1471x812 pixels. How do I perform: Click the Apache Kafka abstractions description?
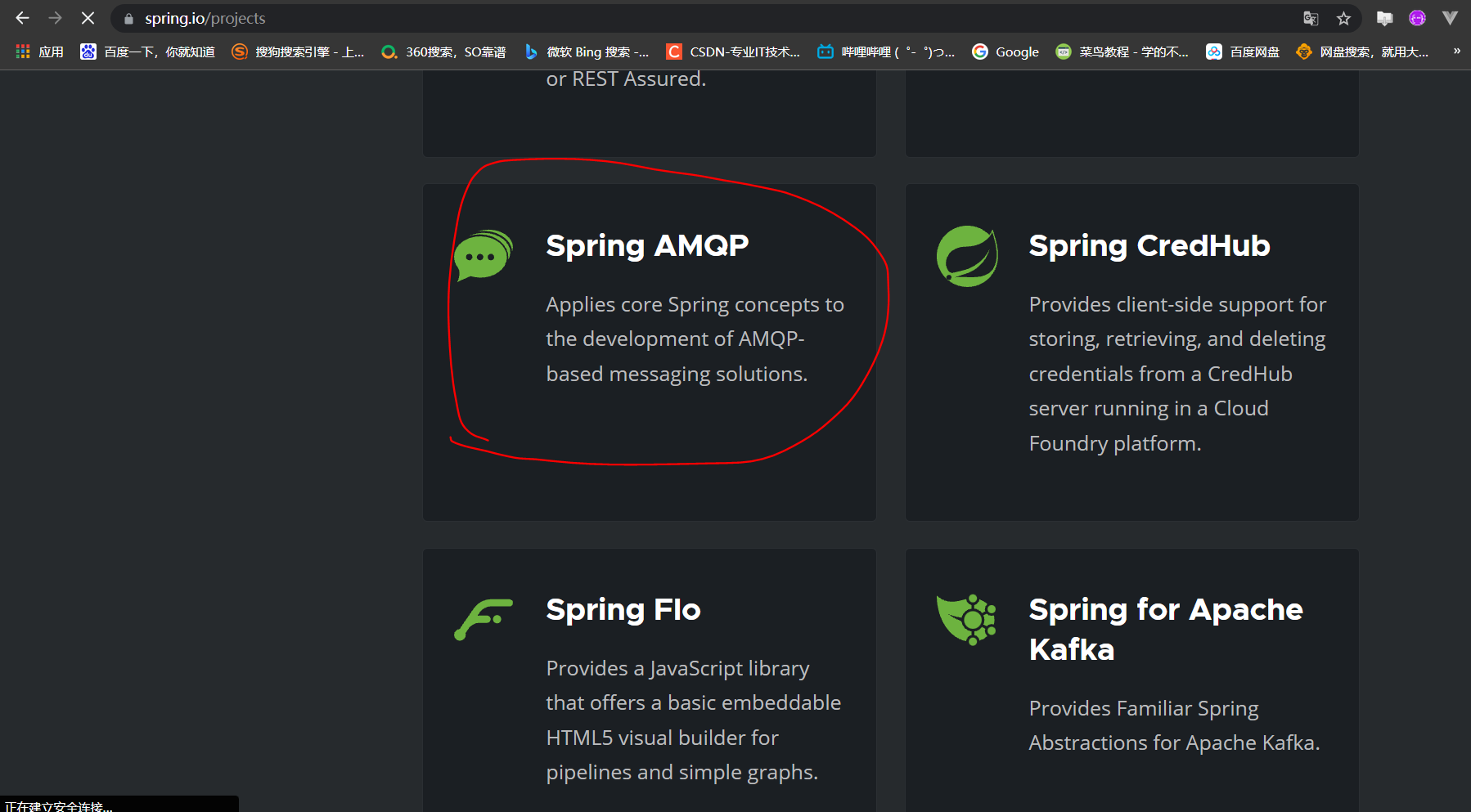pos(1174,725)
